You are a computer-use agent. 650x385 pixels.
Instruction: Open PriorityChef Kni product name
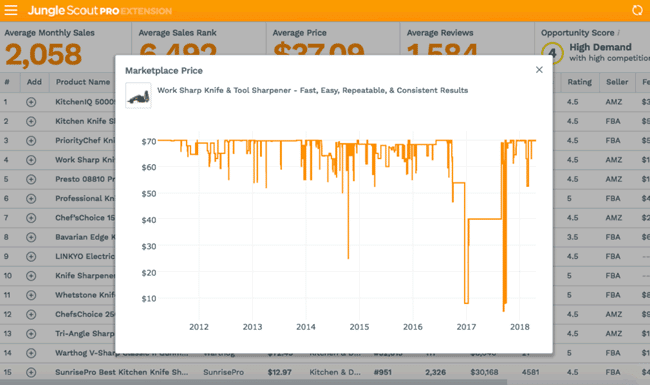(85, 140)
